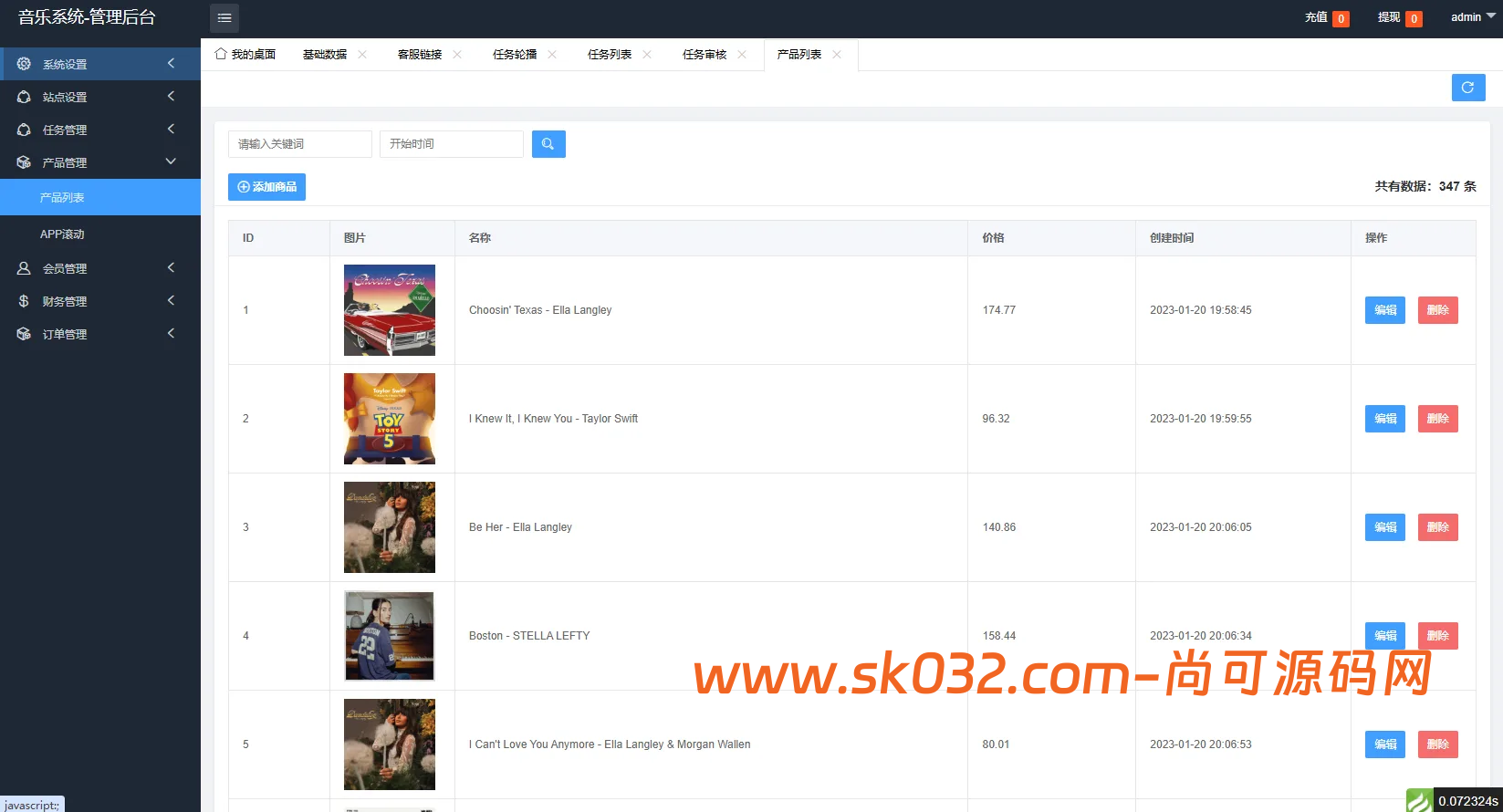Click the keyword search input field
Image resolution: width=1503 pixels, height=812 pixels.
click(300, 144)
